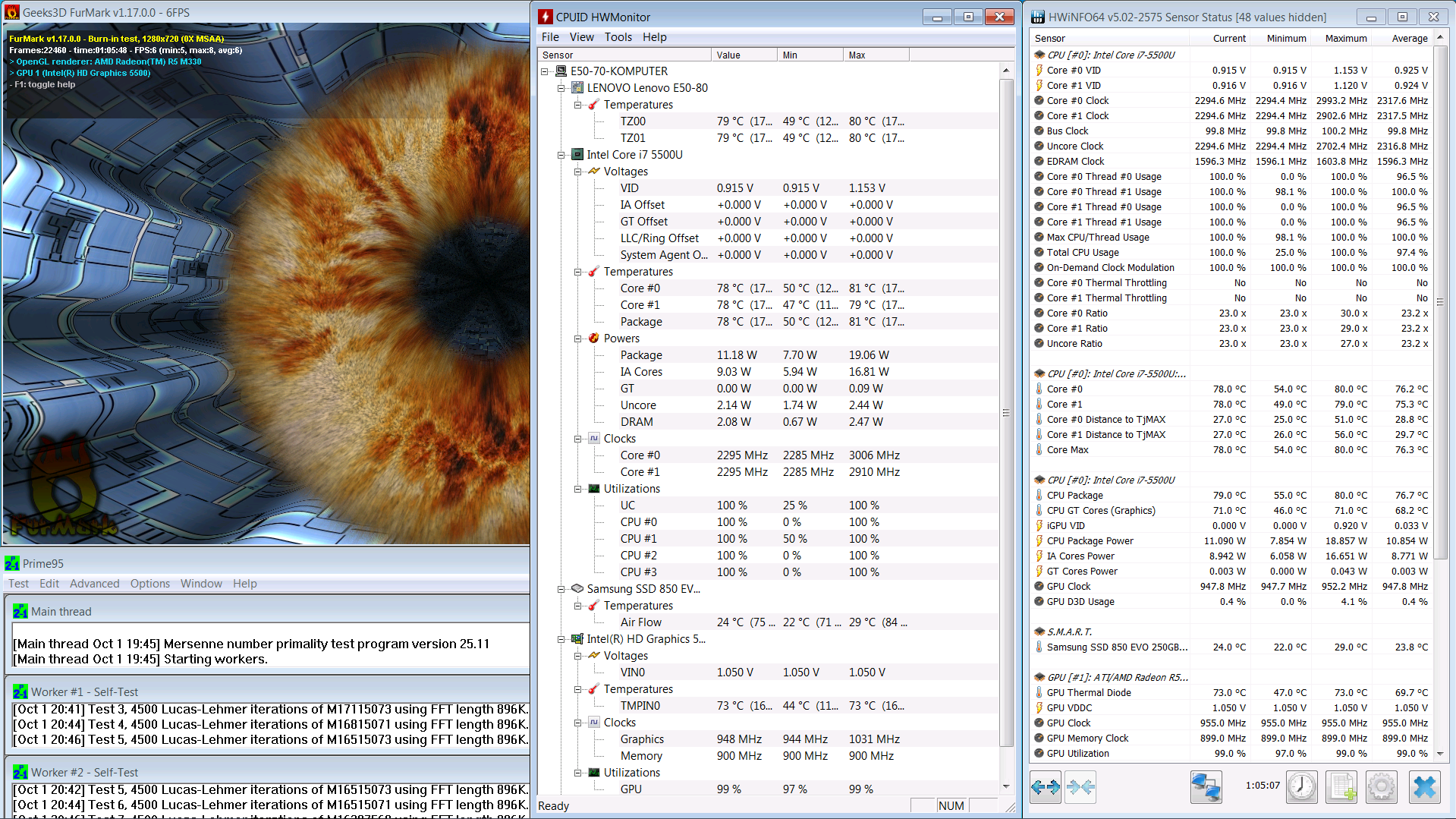Image resolution: width=1456 pixels, height=819 pixels.
Task: Click the CPU Clocks node icon
Action: click(x=594, y=439)
